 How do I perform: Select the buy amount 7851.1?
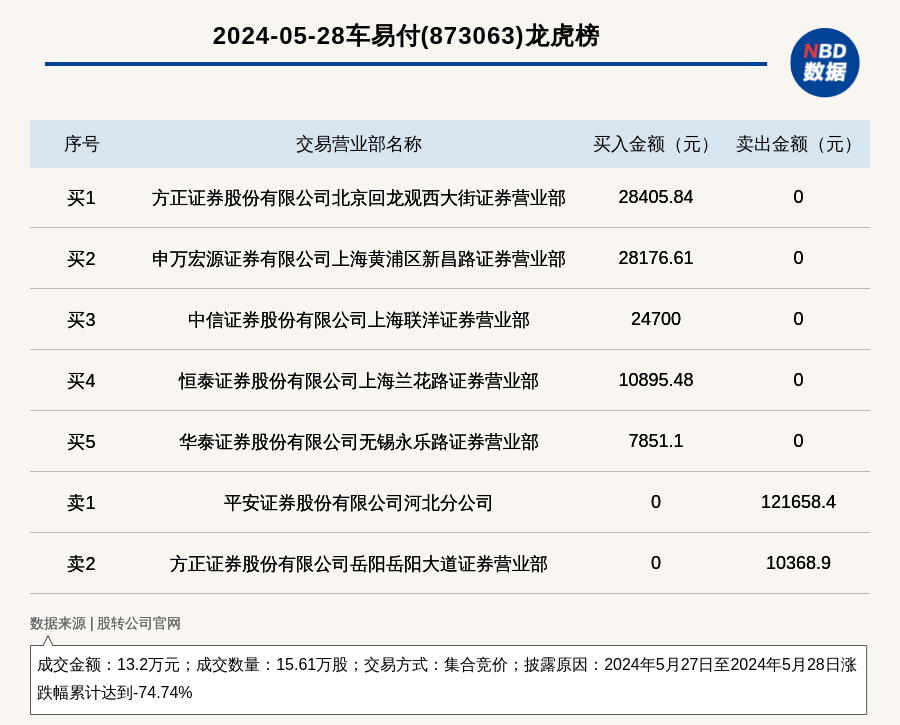tap(655, 441)
